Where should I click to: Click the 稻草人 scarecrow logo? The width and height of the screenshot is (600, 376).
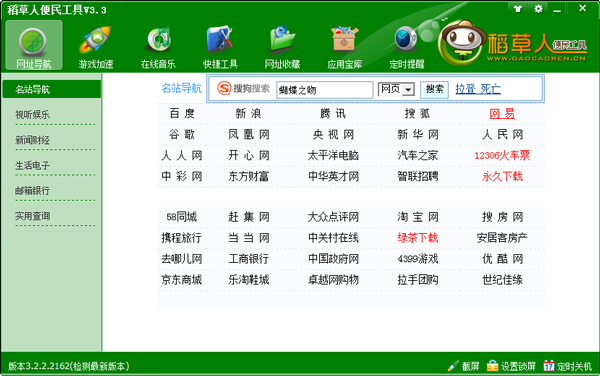(513, 43)
